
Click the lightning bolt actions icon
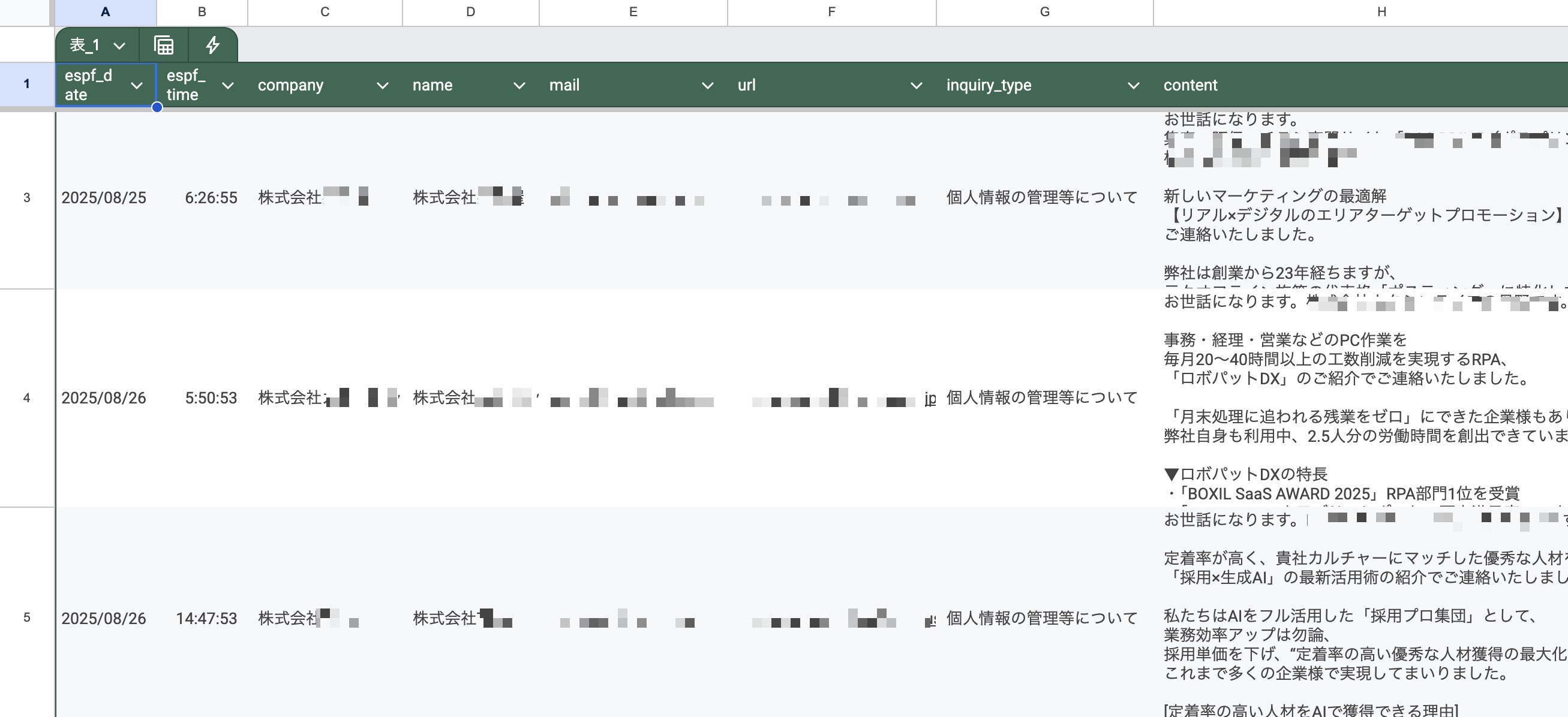click(212, 45)
